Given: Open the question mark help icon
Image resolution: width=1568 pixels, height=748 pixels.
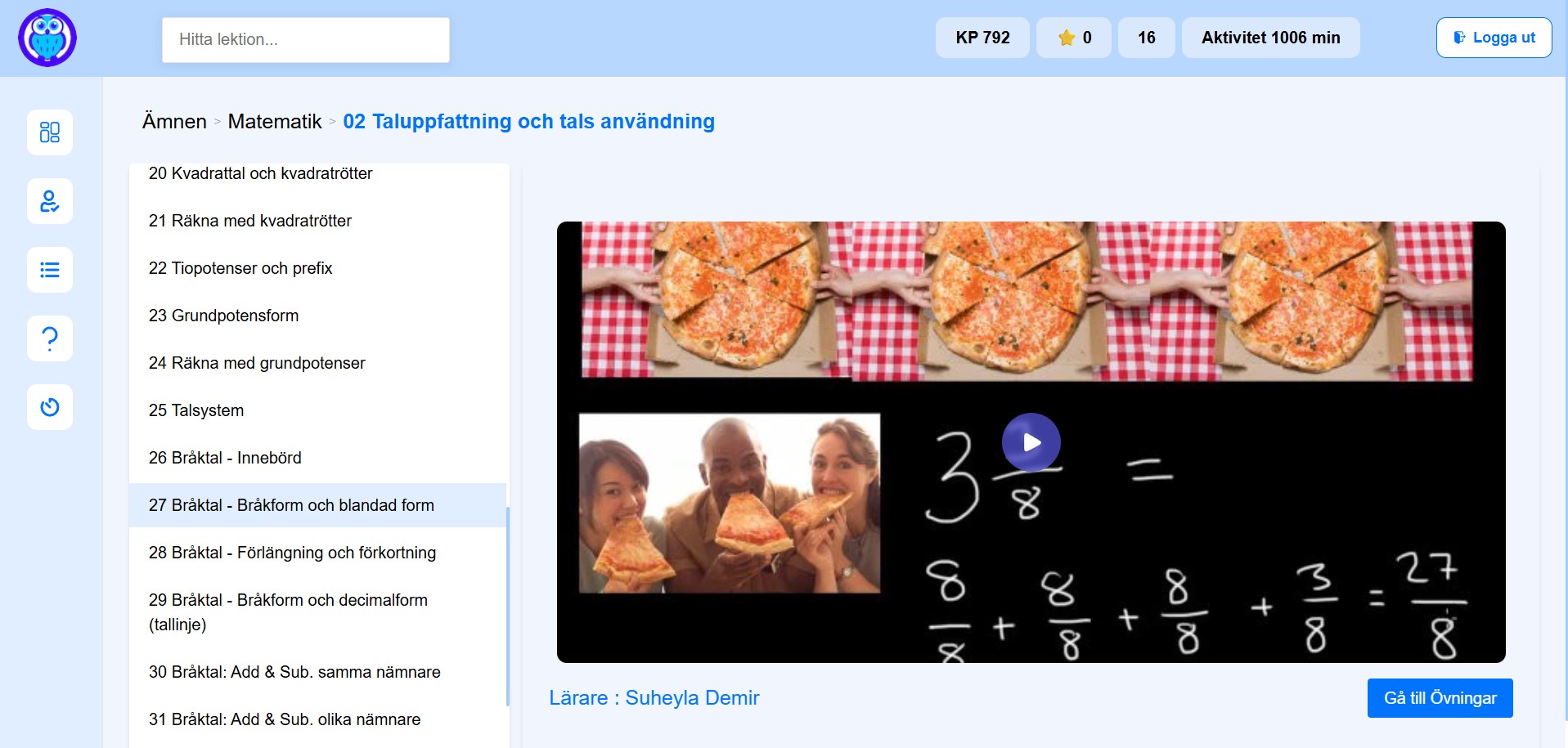Looking at the screenshot, I should 50,338.
